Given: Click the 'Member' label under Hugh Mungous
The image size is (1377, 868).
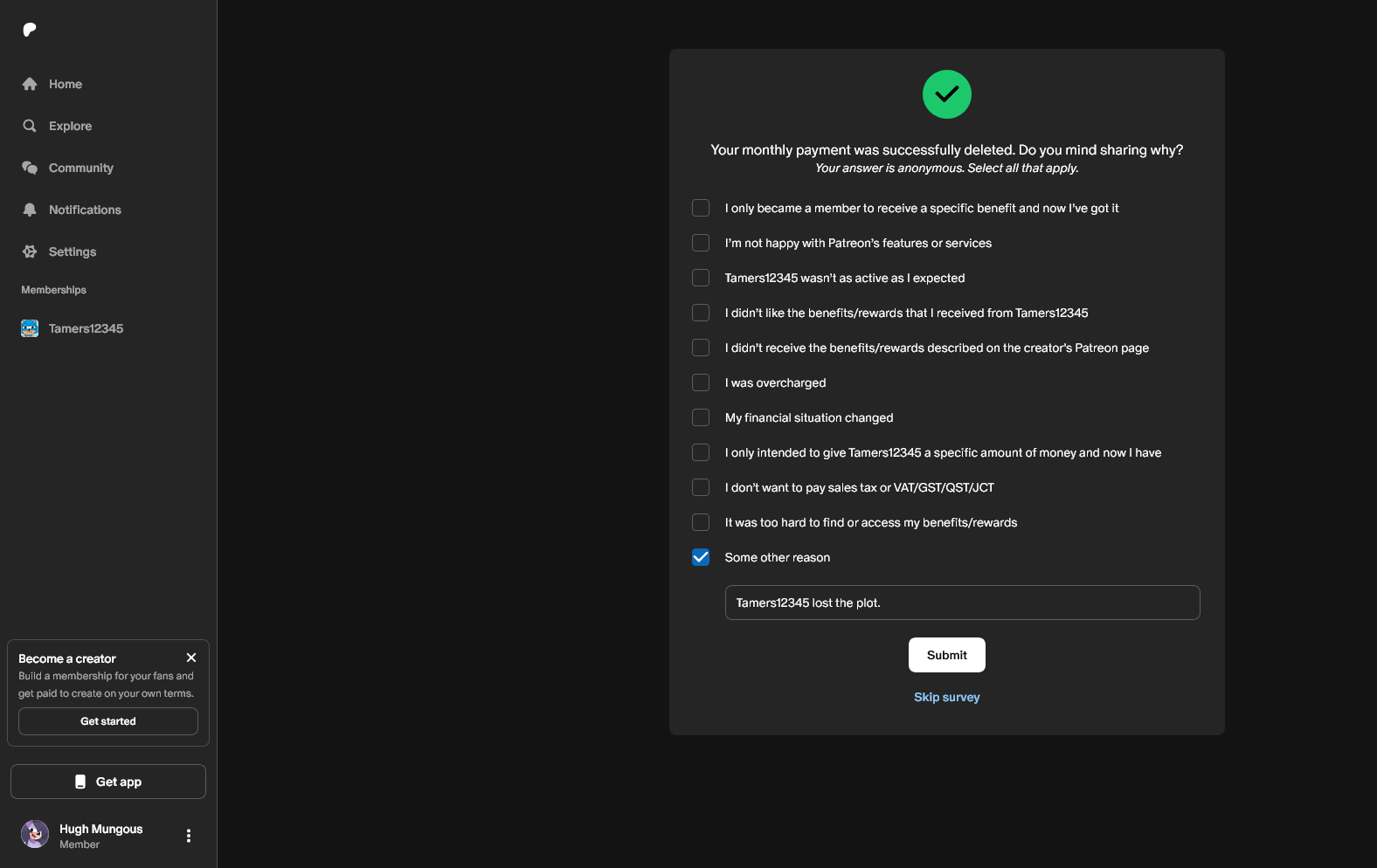Looking at the screenshot, I should coord(80,844).
